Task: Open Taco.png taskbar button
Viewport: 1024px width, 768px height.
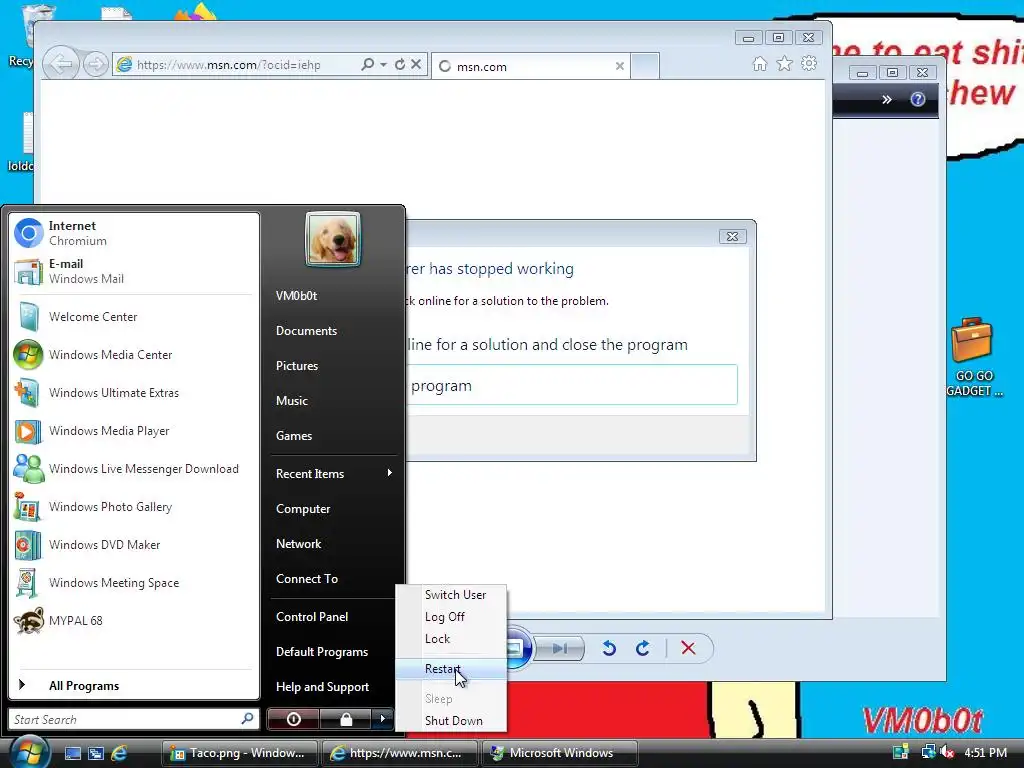Action: click(240, 753)
